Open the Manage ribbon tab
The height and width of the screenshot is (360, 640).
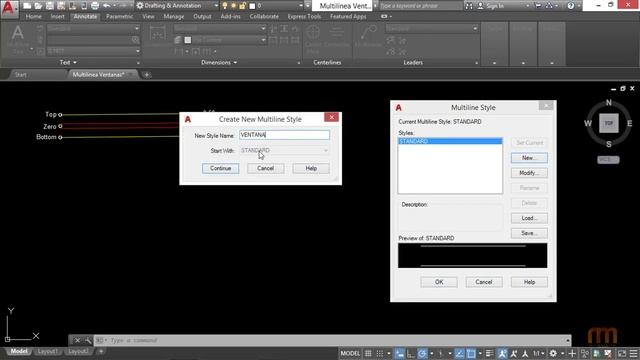pyautogui.click(x=173, y=16)
